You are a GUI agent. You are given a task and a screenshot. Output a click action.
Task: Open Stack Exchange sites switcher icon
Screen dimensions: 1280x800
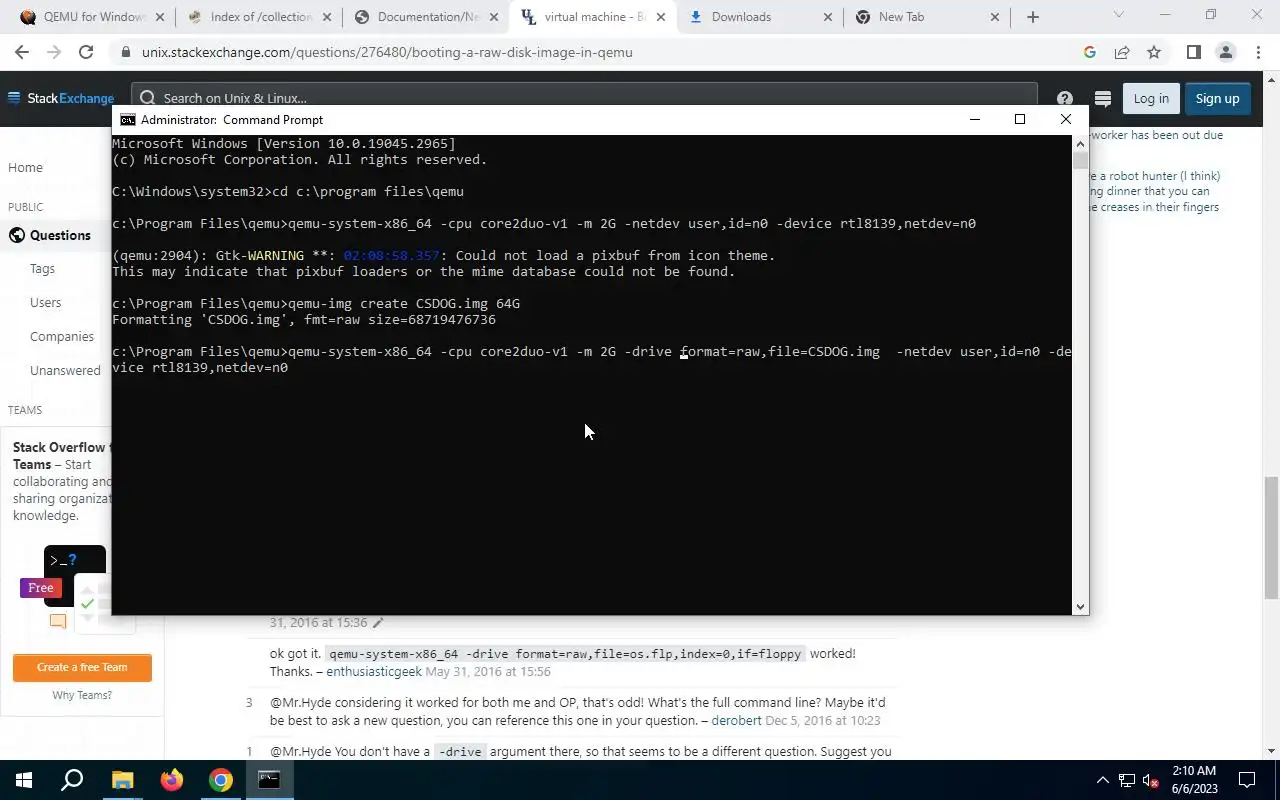coord(1103,98)
